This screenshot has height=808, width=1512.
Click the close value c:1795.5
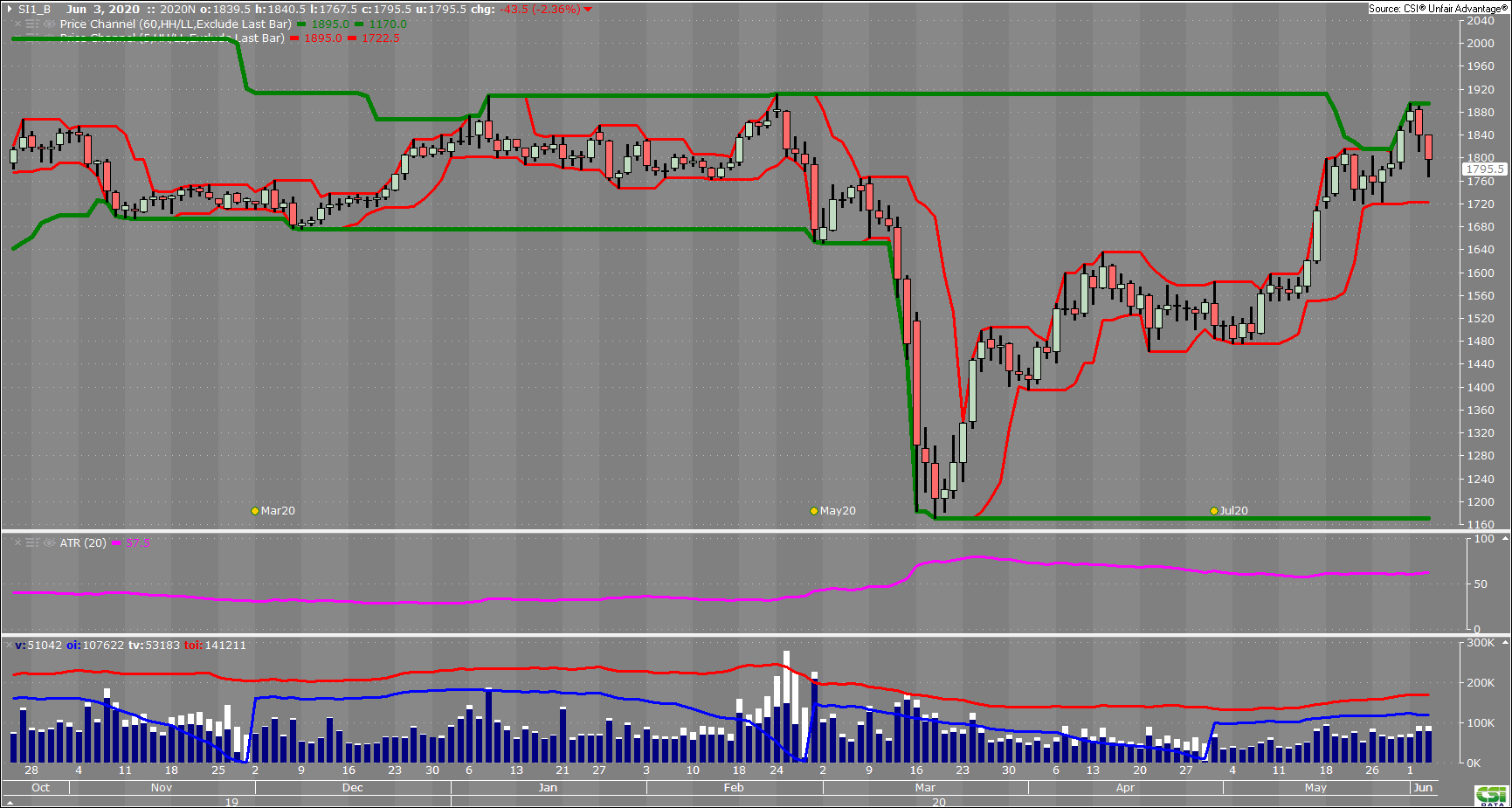[386, 10]
